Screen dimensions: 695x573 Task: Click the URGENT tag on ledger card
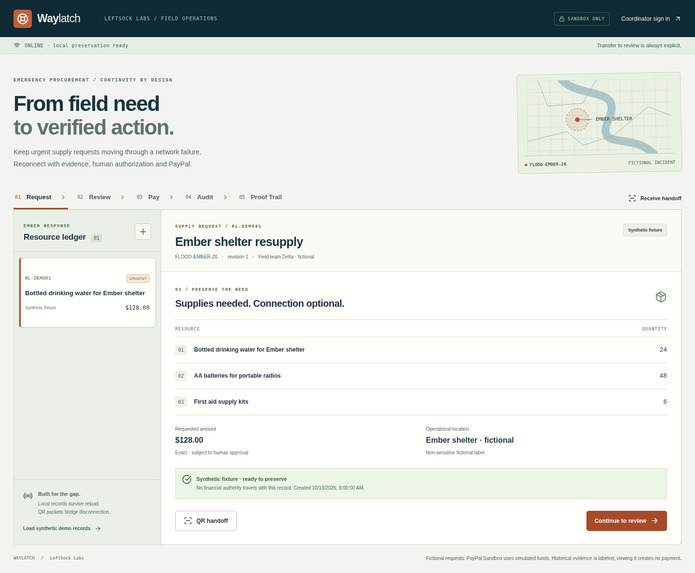point(138,278)
